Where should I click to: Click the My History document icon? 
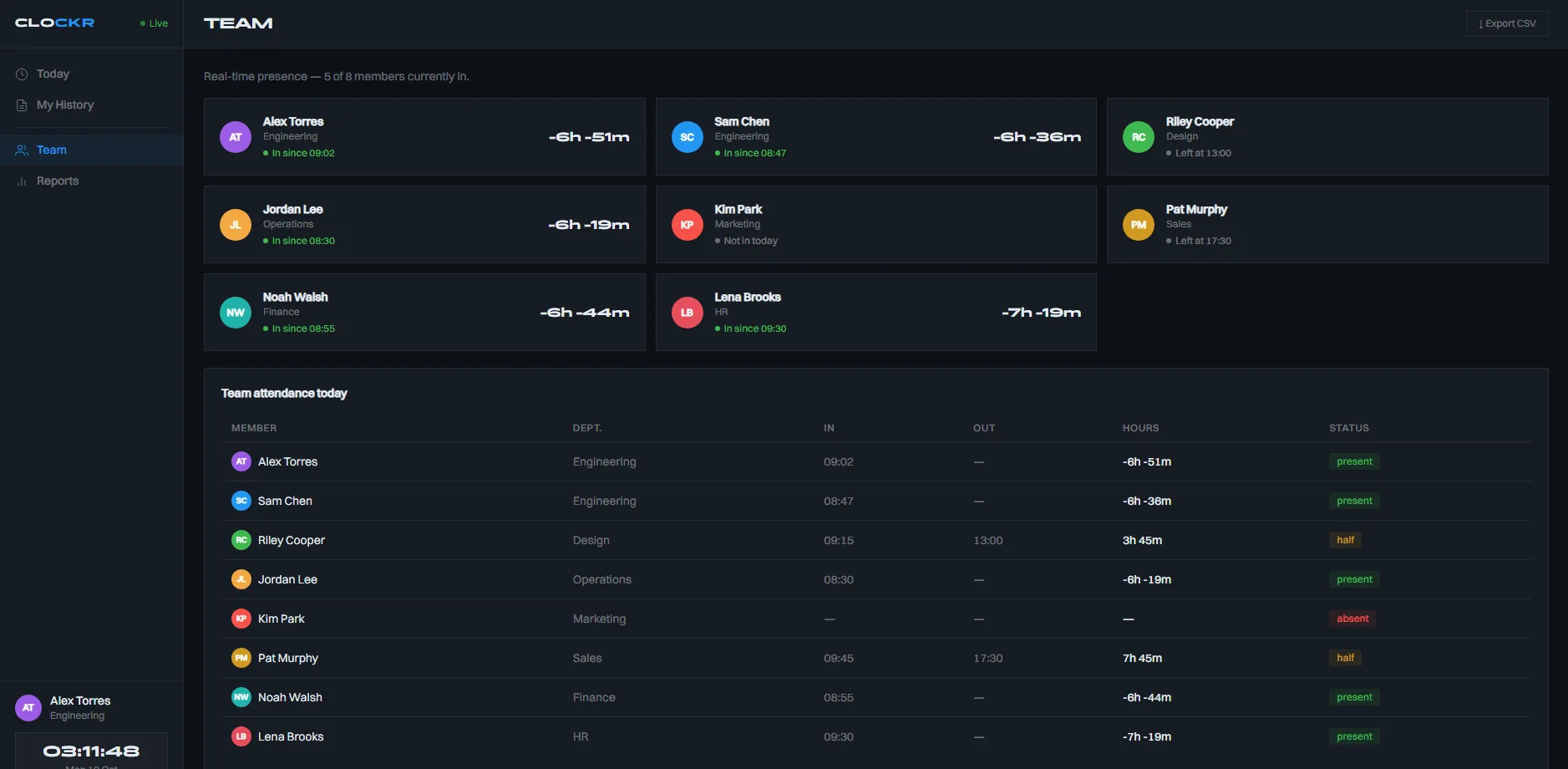pyautogui.click(x=22, y=105)
